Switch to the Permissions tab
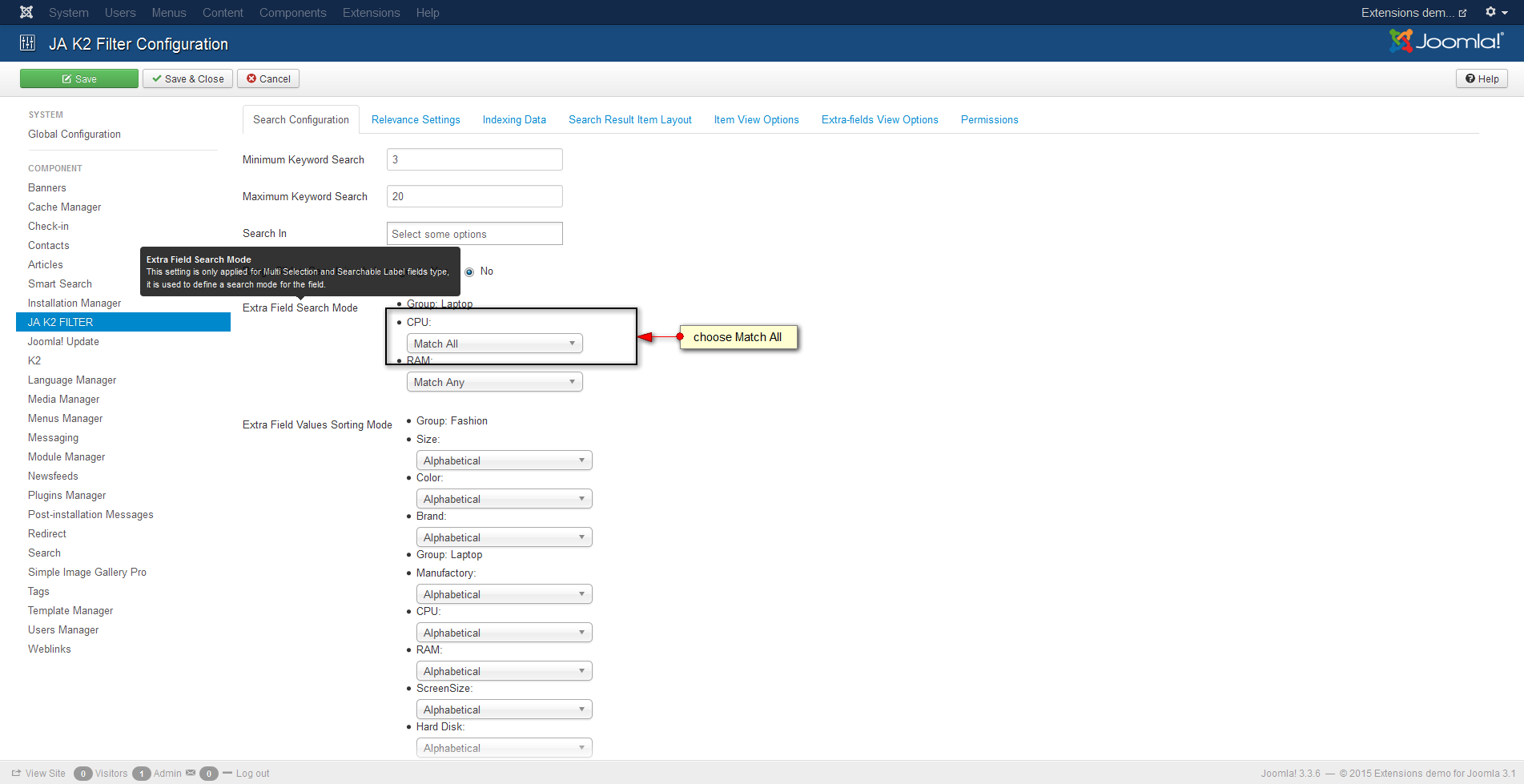 pyautogui.click(x=990, y=119)
